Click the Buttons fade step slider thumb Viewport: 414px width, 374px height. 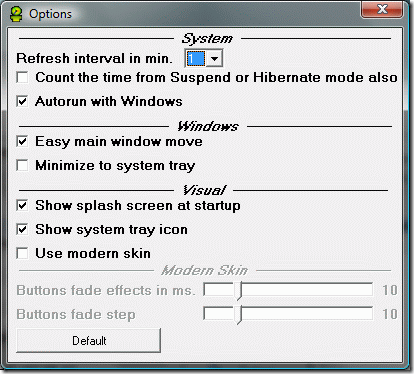[238, 315]
